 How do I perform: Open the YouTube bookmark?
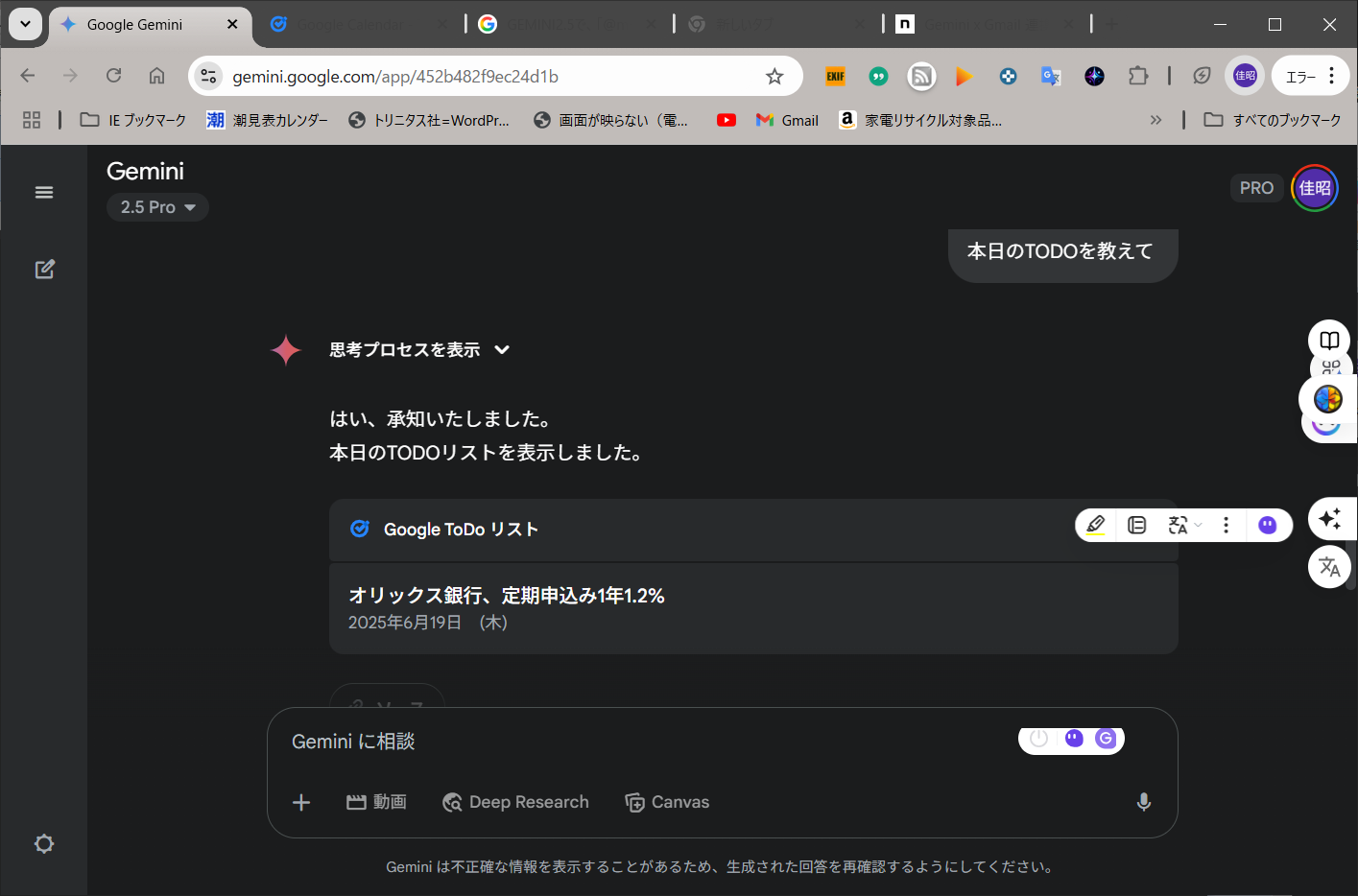727,120
